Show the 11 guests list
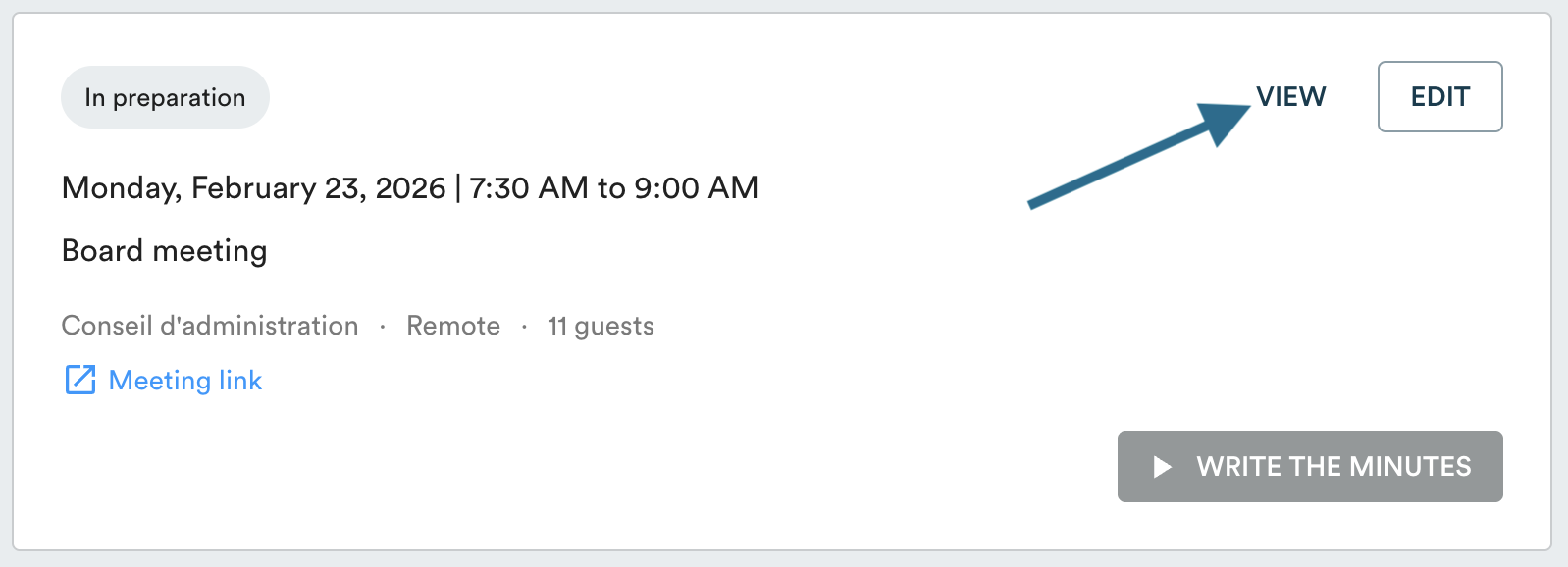Viewport: 1568px width, 567px height. point(601,326)
